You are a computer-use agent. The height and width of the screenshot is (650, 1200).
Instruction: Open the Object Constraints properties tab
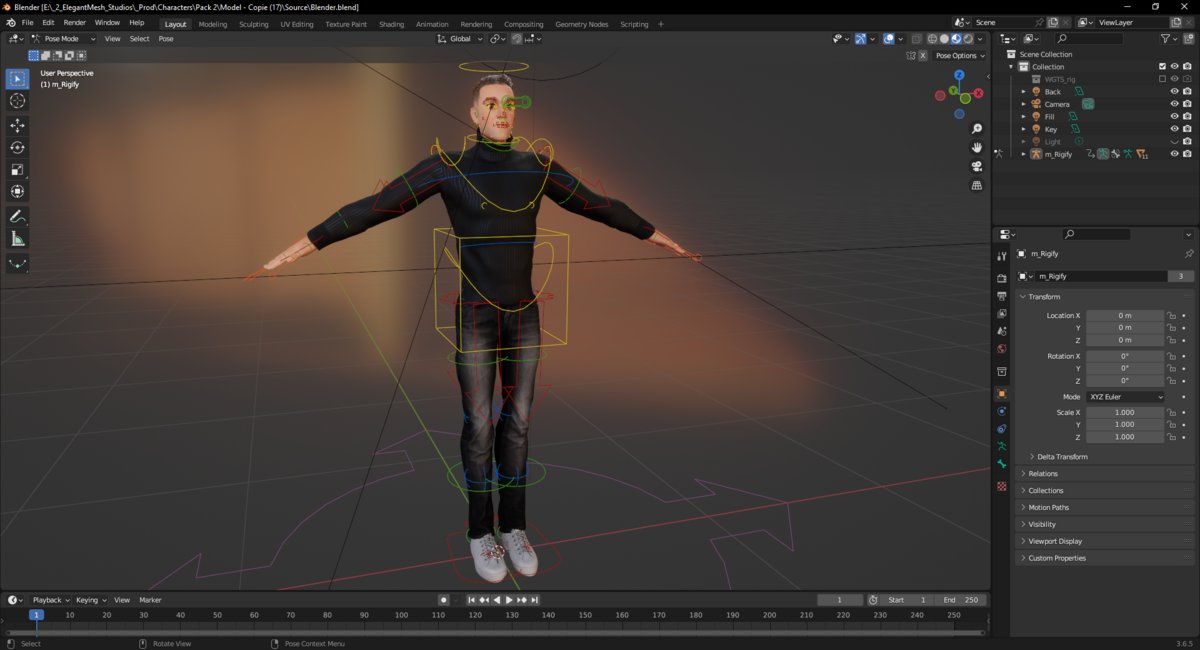(1002, 429)
